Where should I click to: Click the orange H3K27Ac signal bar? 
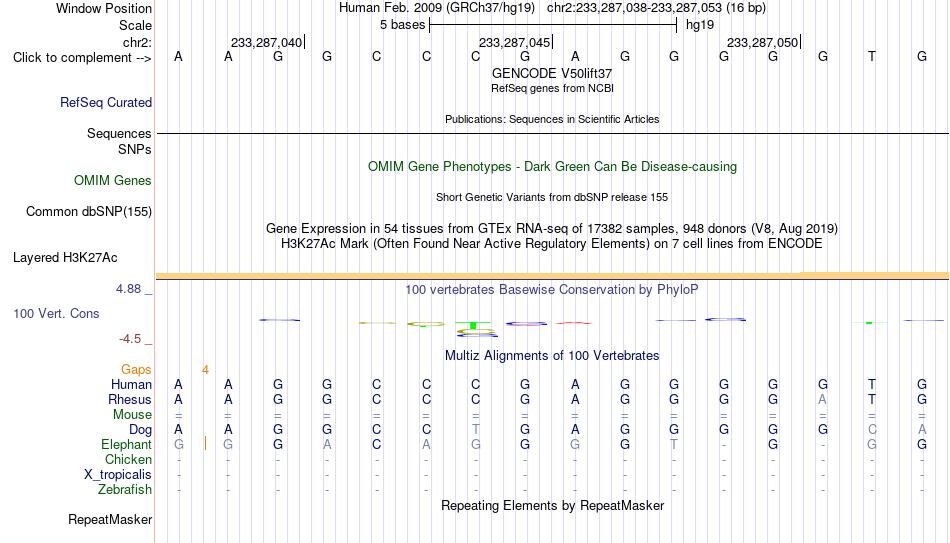coord(552,276)
